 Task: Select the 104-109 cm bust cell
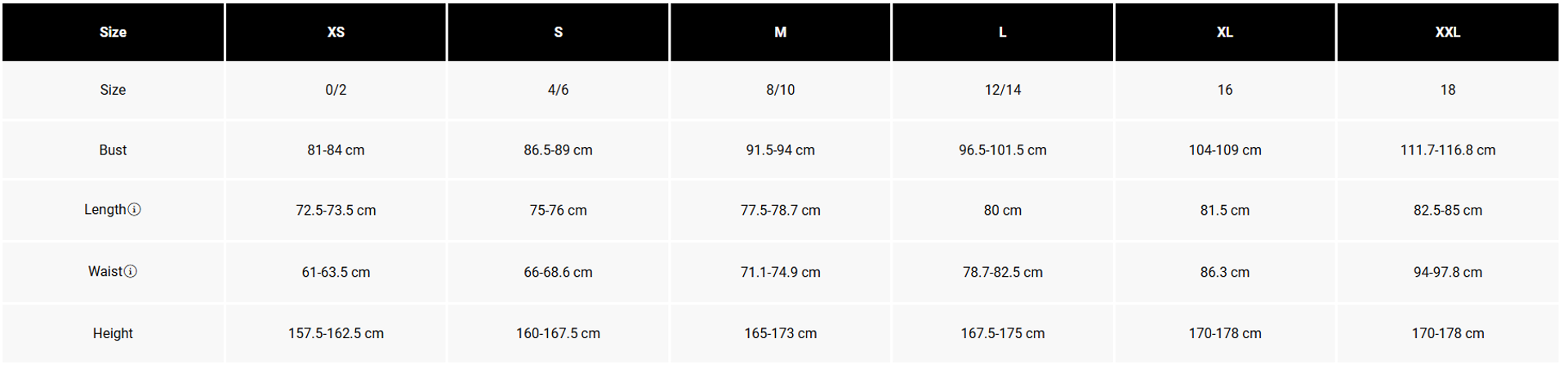pyautogui.click(x=1224, y=150)
